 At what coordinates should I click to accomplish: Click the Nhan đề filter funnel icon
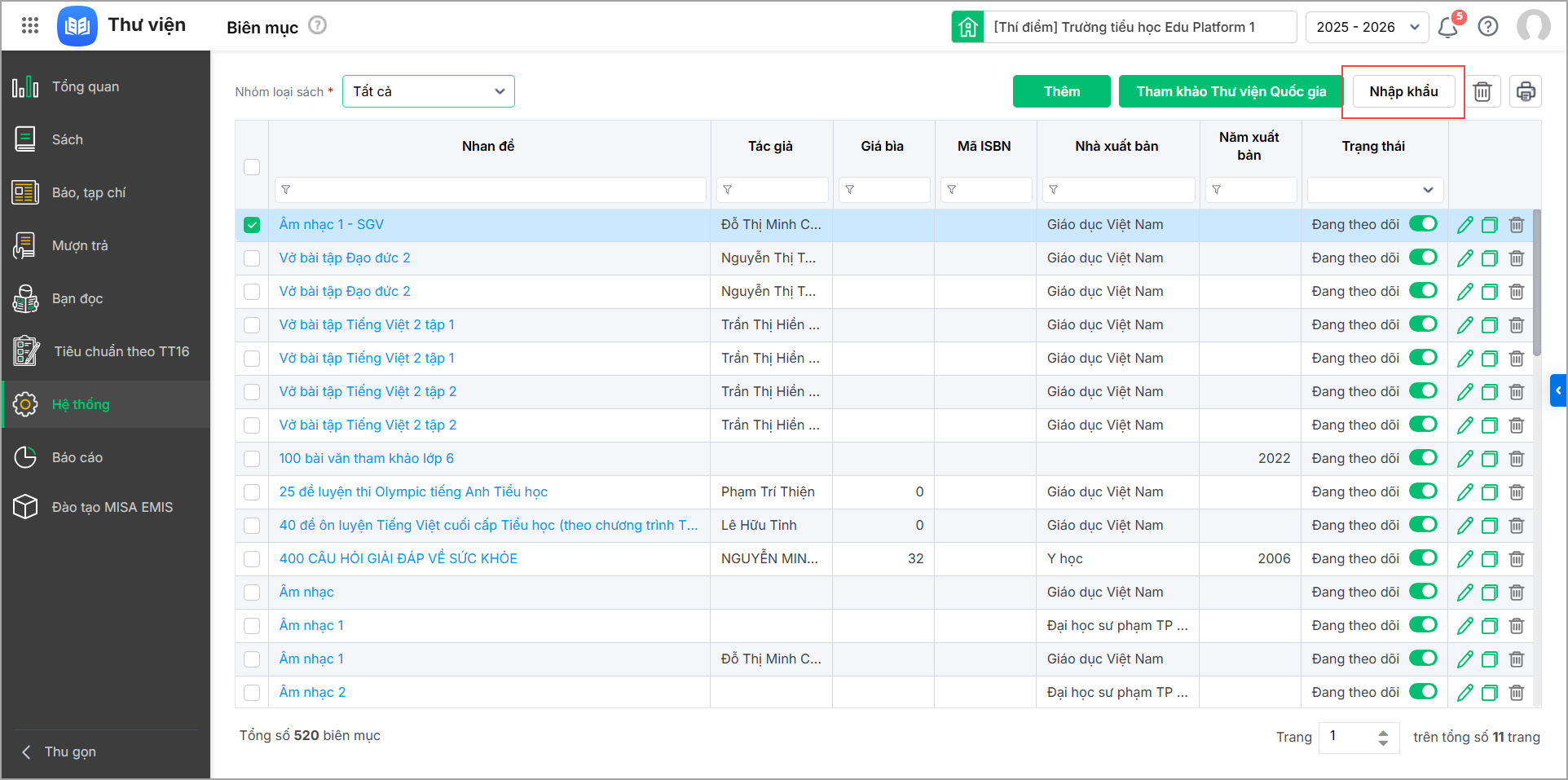[286, 190]
